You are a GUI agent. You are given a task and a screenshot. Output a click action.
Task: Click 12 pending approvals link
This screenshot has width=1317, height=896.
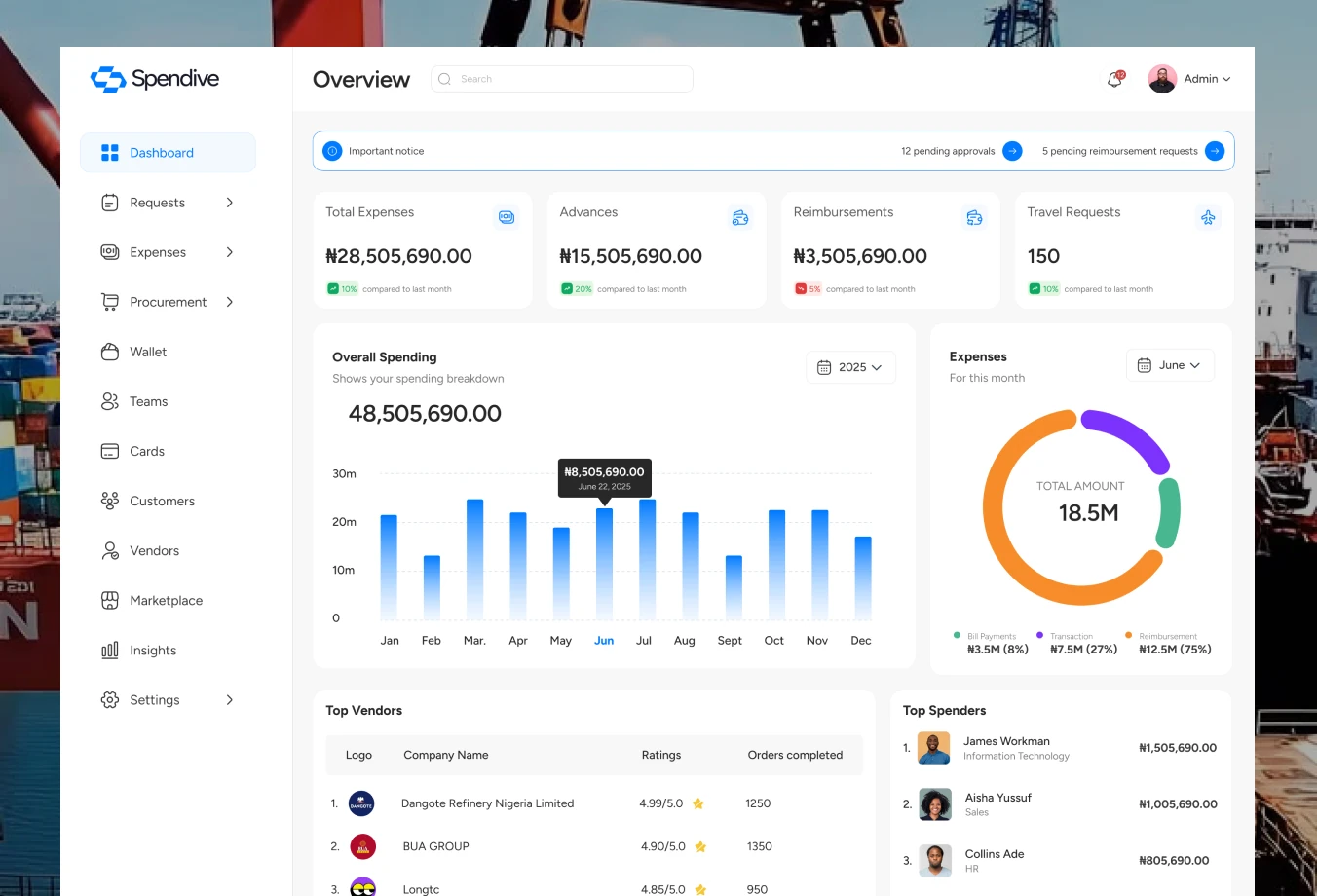click(948, 151)
